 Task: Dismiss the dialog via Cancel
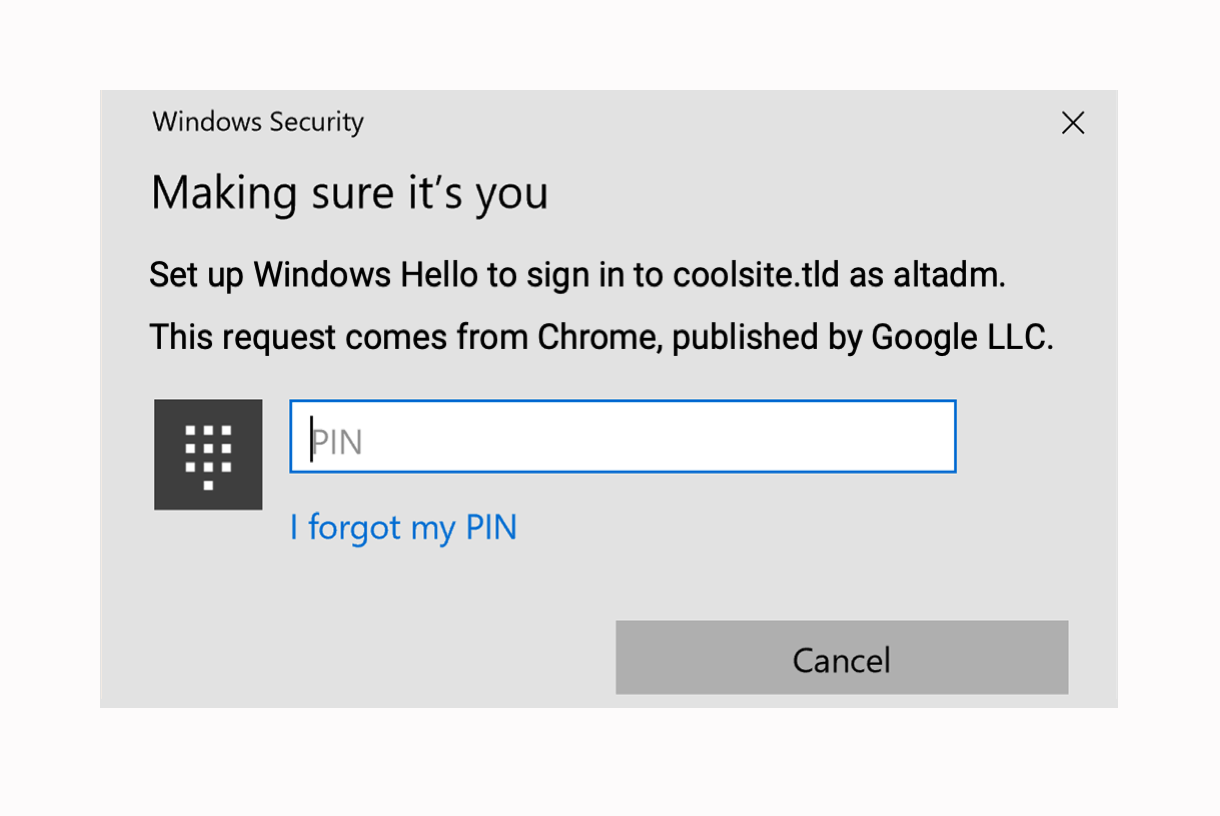pyautogui.click(x=841, y=658)
